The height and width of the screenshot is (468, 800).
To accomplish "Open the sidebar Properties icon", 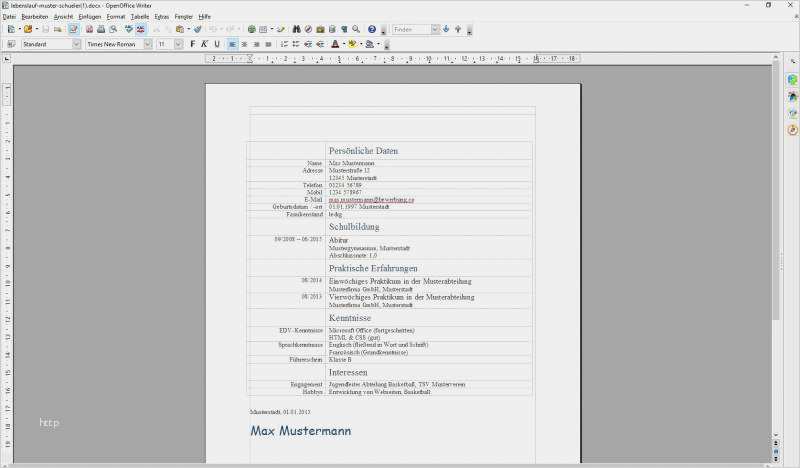I will pyautogui.click(x=793, y=79).
